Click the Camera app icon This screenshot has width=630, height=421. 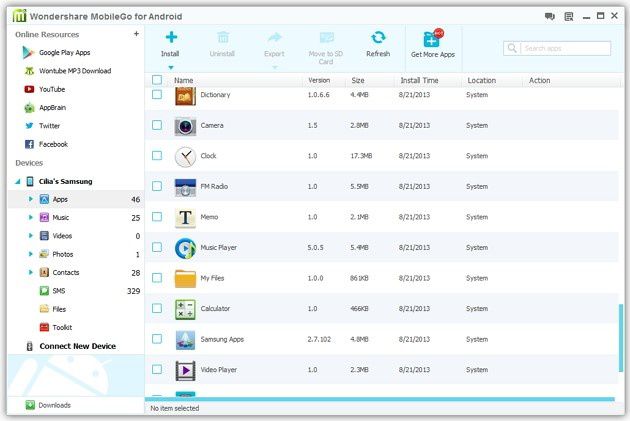click(185, 126)
